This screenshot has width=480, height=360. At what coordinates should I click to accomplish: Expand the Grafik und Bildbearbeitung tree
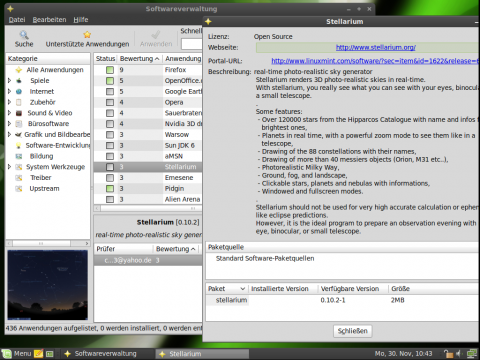(x=9, y=135)
